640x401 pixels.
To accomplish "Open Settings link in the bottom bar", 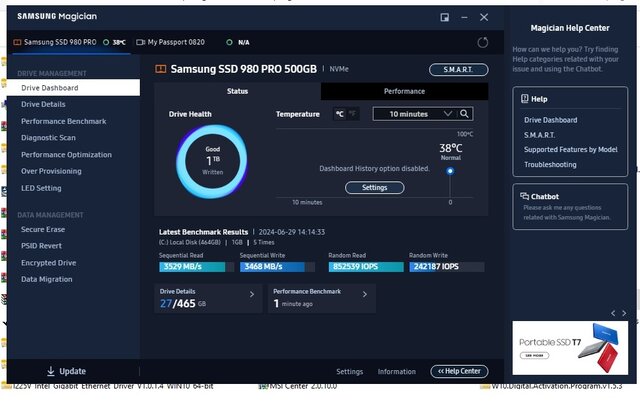I will [349, 372].
